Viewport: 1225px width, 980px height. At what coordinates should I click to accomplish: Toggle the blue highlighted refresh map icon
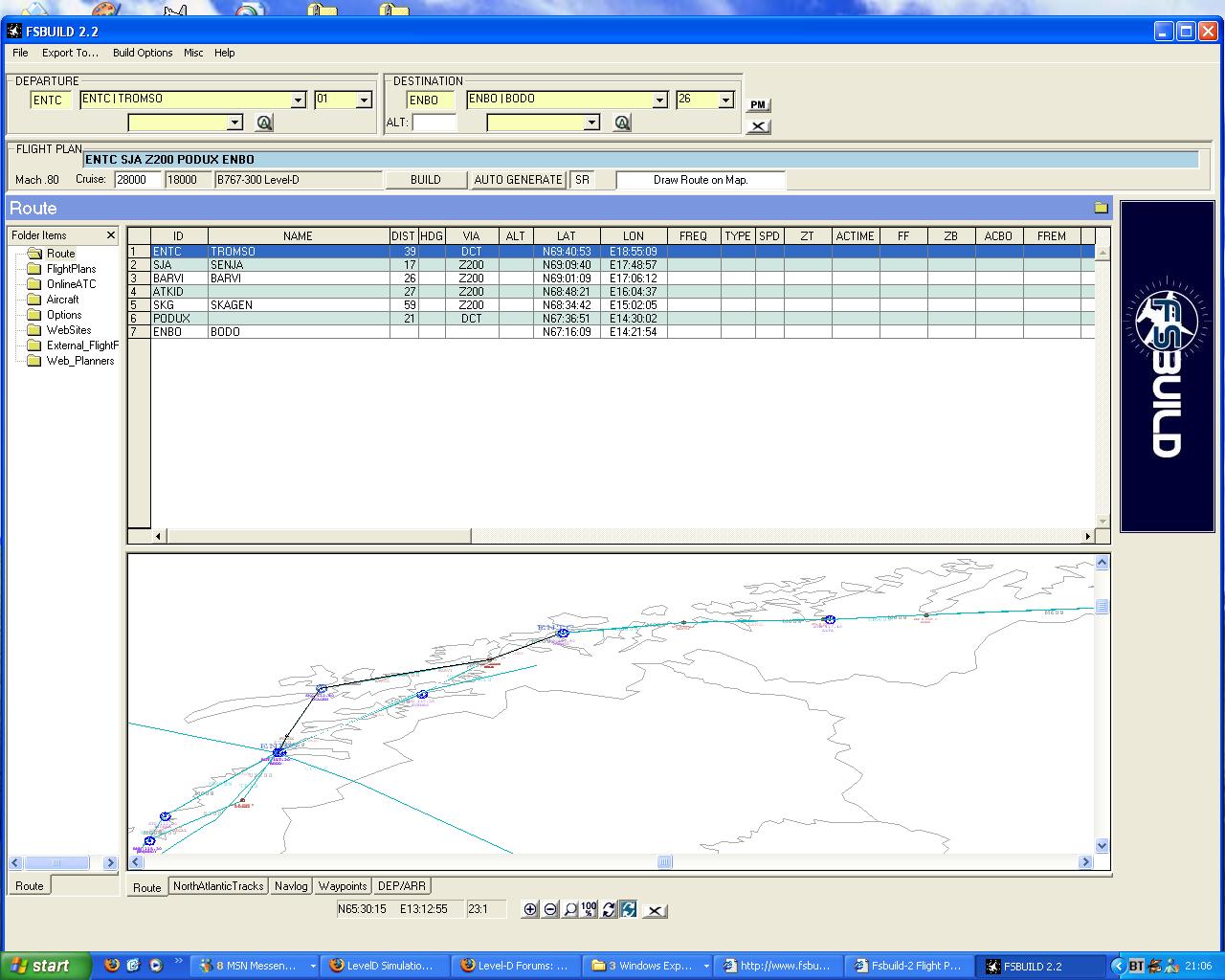click(x=628, y=909)
